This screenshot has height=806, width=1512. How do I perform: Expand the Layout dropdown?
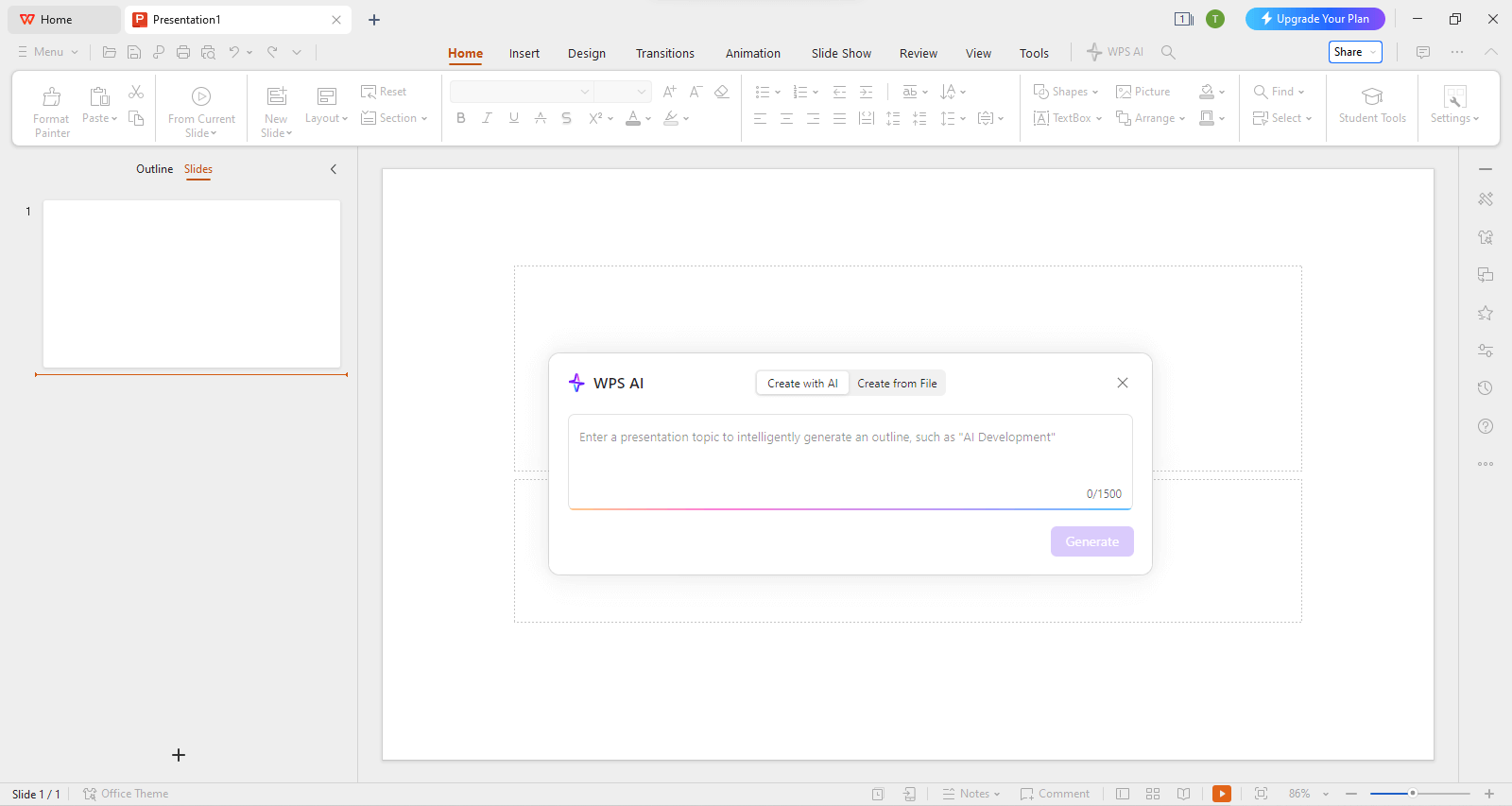pos(327,118)
